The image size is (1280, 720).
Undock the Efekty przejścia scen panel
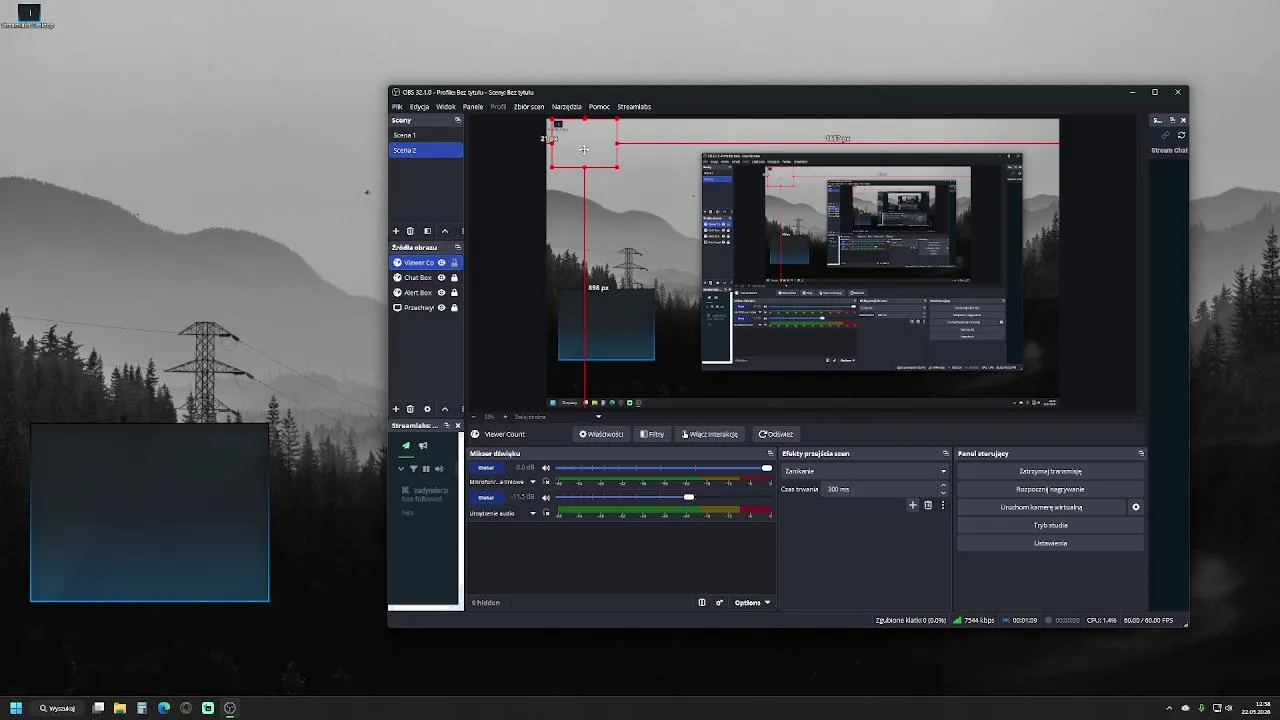pos(945,454)
